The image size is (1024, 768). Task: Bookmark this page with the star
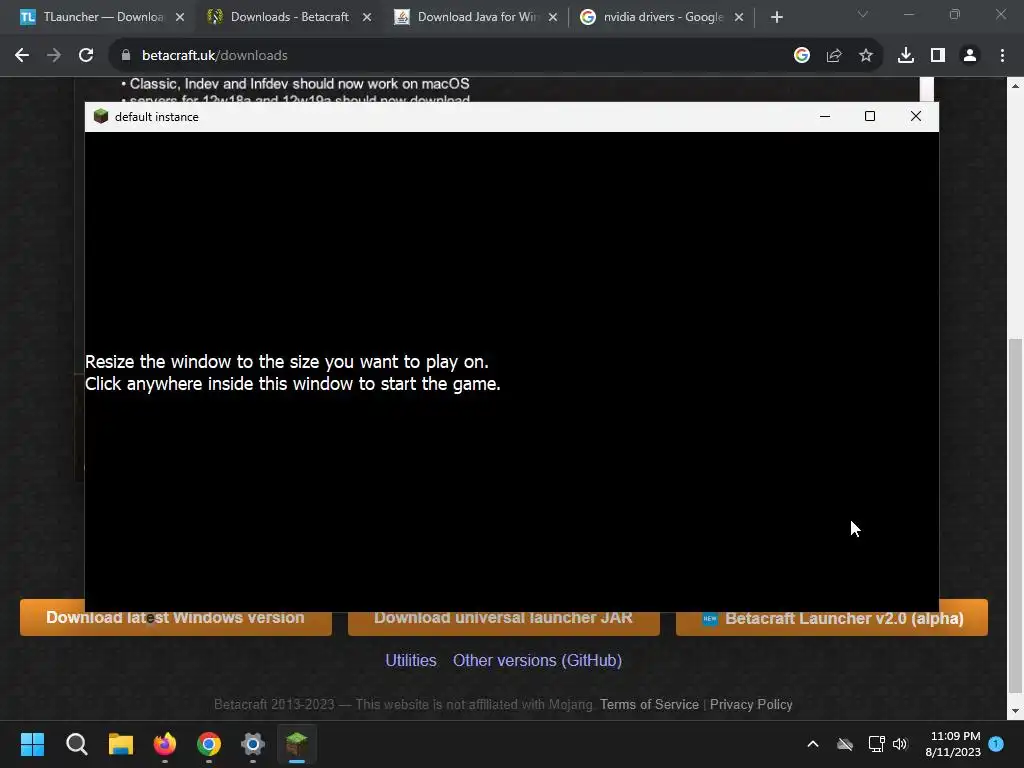click(866, 56)
